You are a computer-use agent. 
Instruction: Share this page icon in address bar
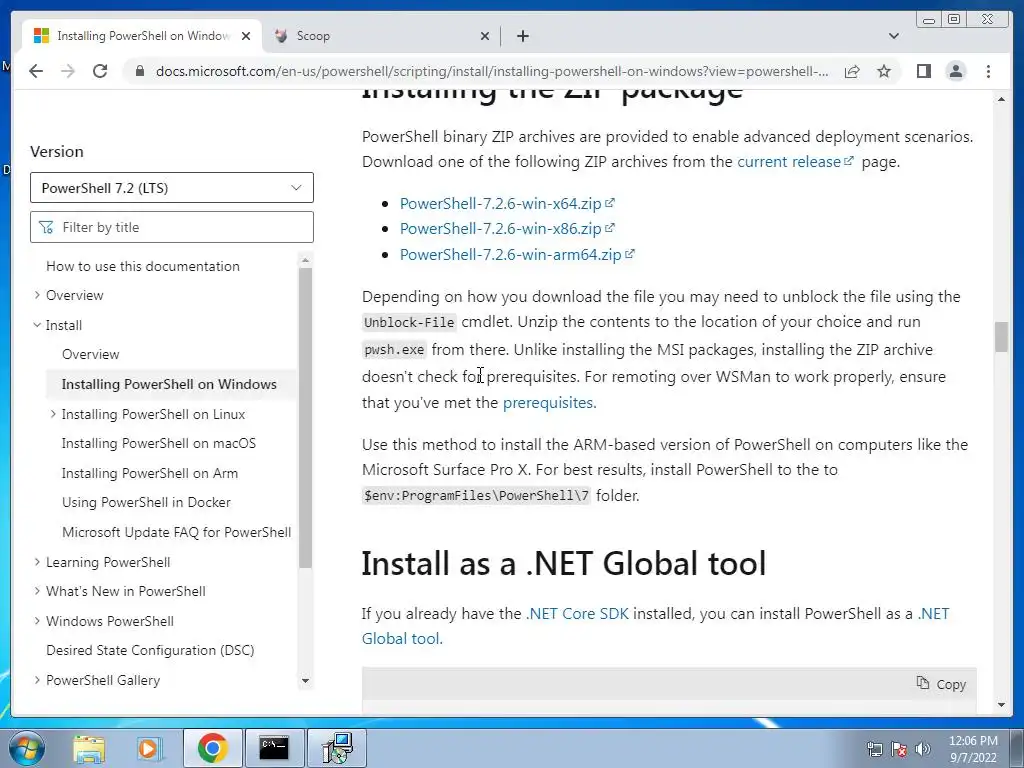pos(852,71)
